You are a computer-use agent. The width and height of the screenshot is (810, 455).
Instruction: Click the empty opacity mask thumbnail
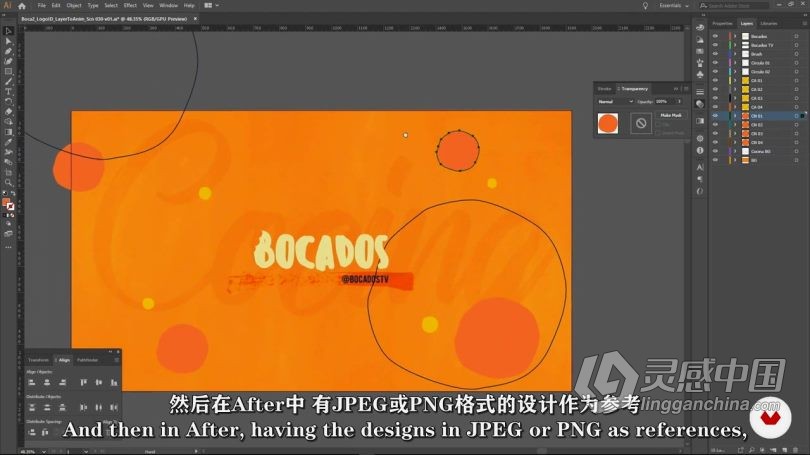[641, 123]
